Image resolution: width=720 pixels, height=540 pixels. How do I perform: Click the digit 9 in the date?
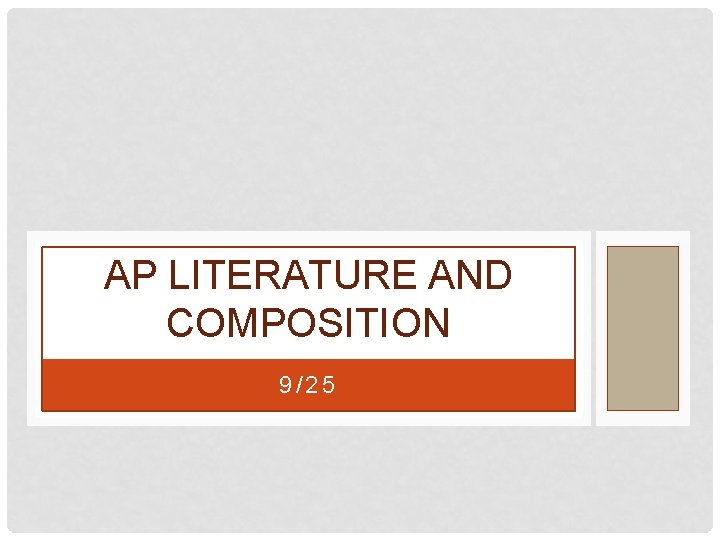pyautogui.click(x=284, y=385)
